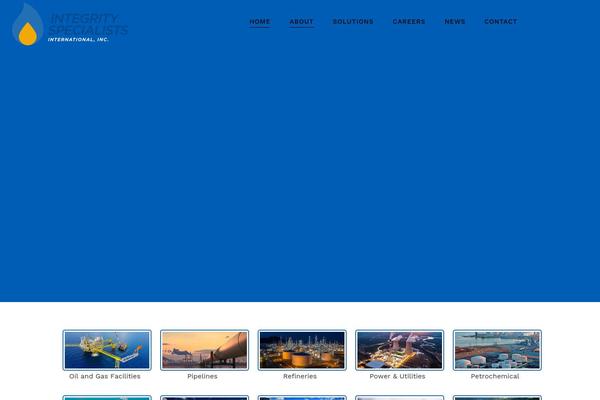Viewport: 600px width, 400px height.
Task: Open the NEWS section
Action: point(455,21)
